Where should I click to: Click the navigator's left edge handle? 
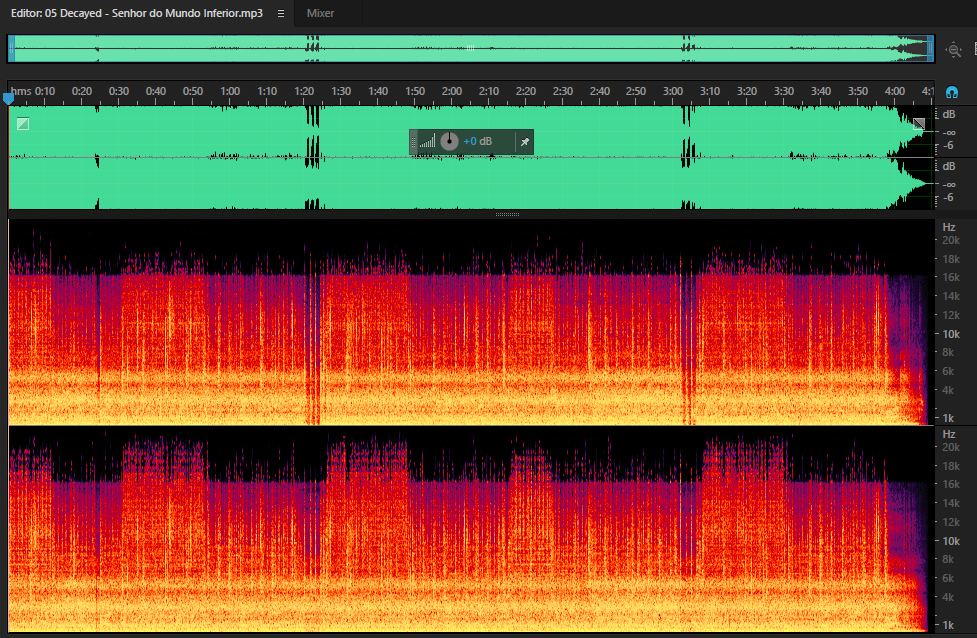pos(11,49)
